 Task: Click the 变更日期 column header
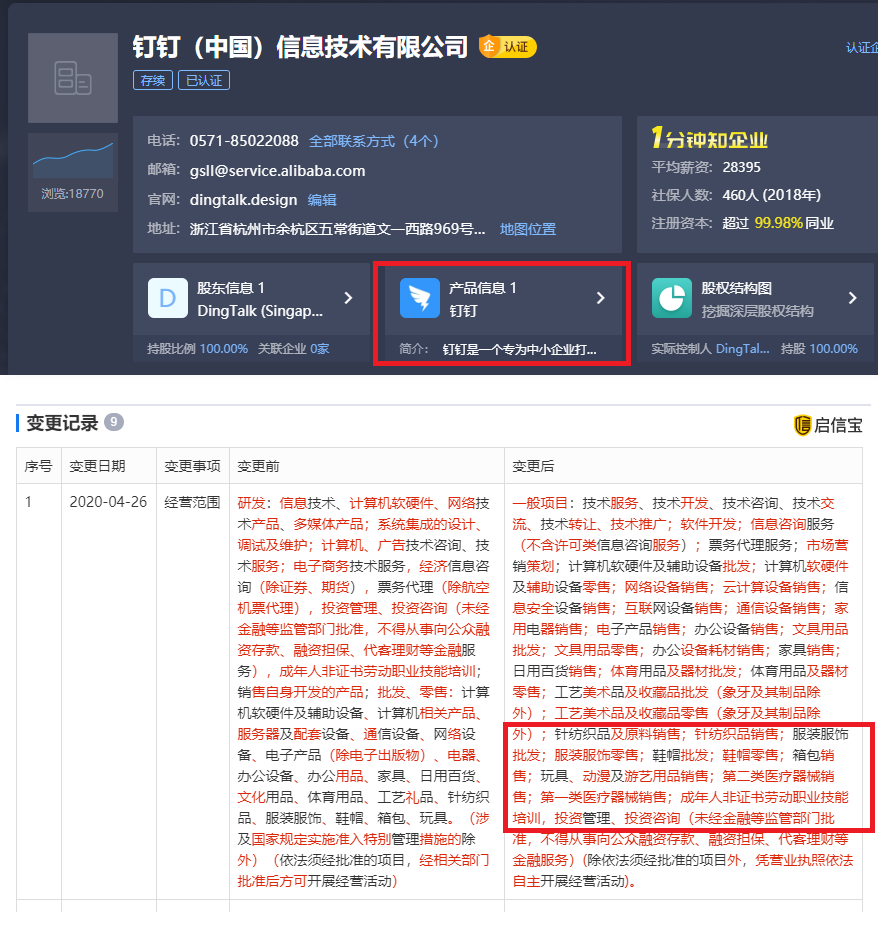[97, 466]
